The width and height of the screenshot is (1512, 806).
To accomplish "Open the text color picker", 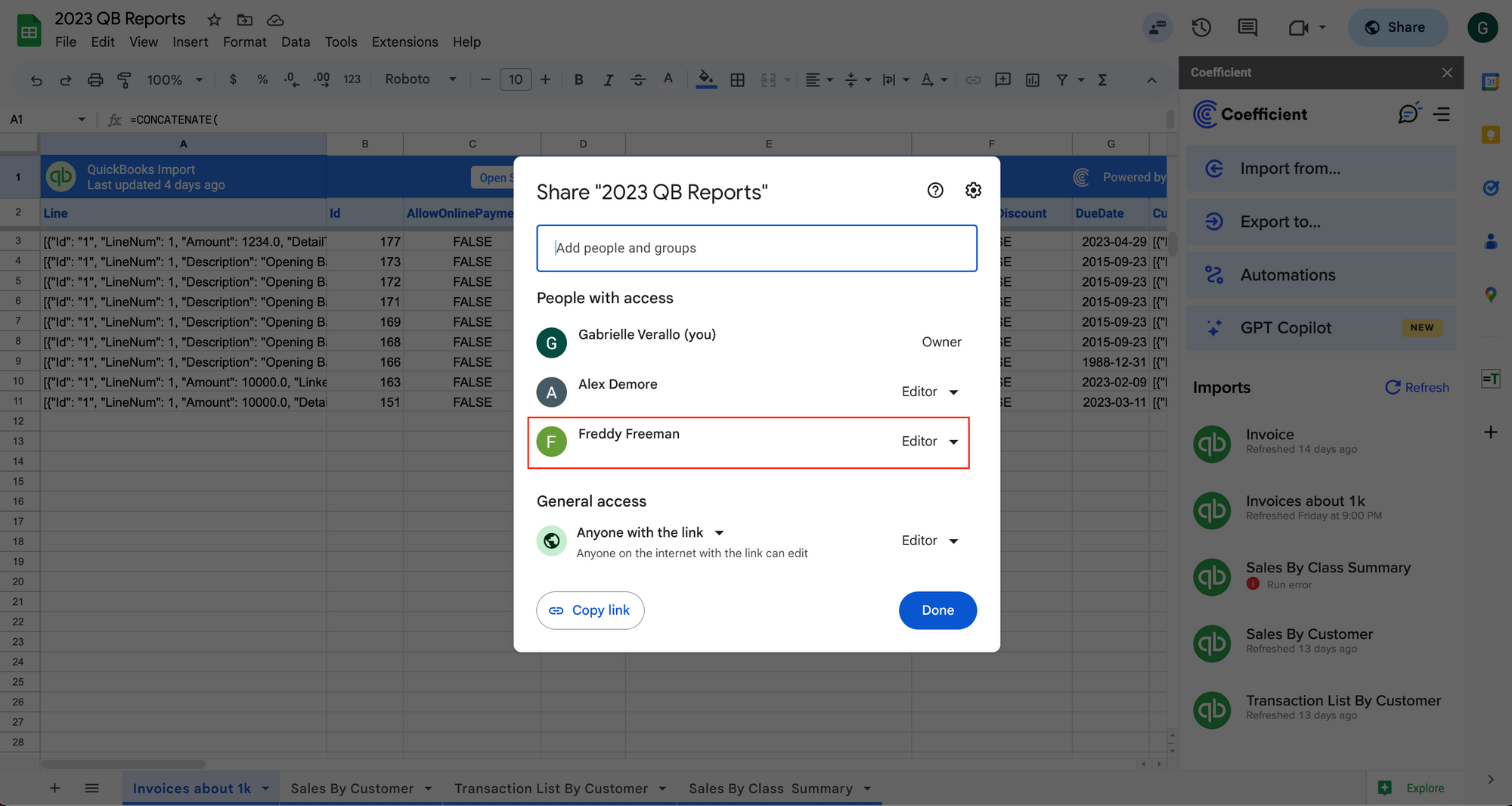I will [668, 79].
